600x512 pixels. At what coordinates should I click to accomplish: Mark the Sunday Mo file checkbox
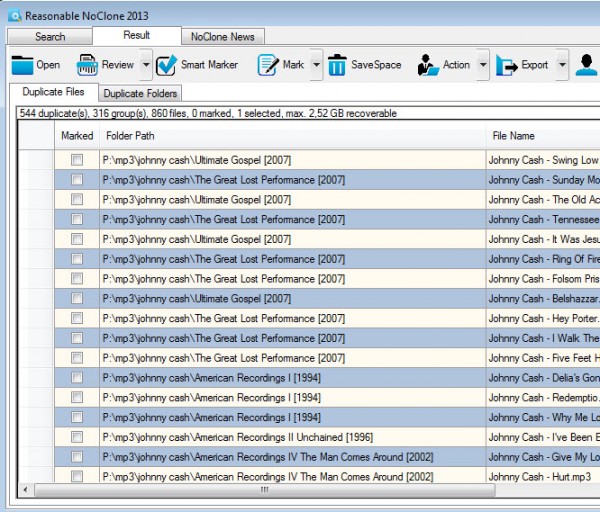tap(77, 179)
